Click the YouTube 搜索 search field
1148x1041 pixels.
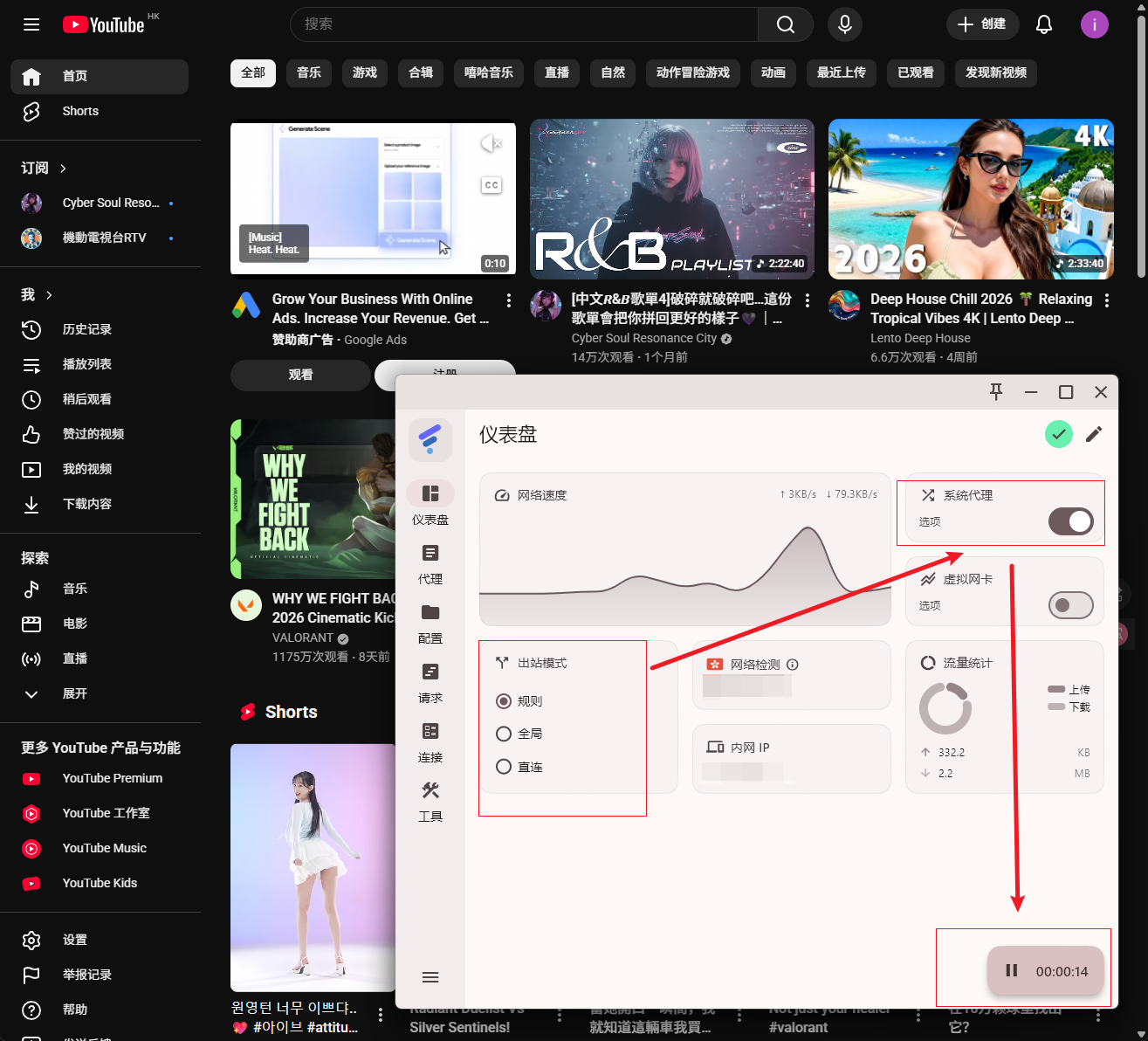pos(524,24)
